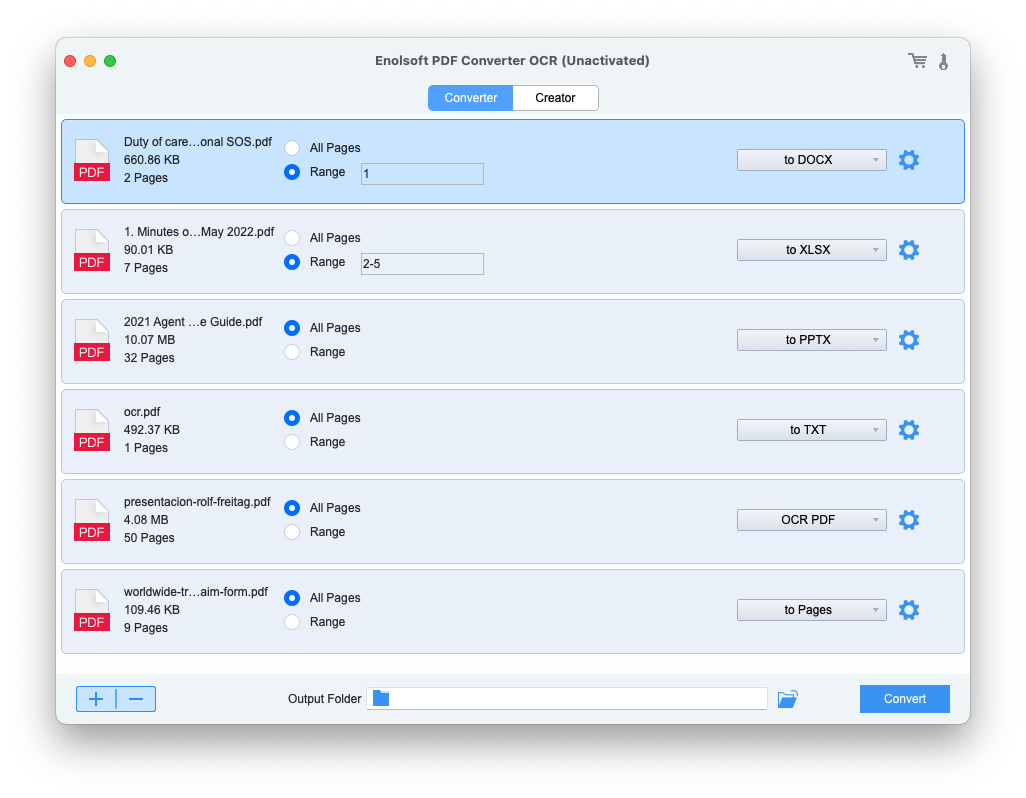Choose Range for worldwide claim form PDF
This screenshot has height=798, width=1026.
click(292, 622)
